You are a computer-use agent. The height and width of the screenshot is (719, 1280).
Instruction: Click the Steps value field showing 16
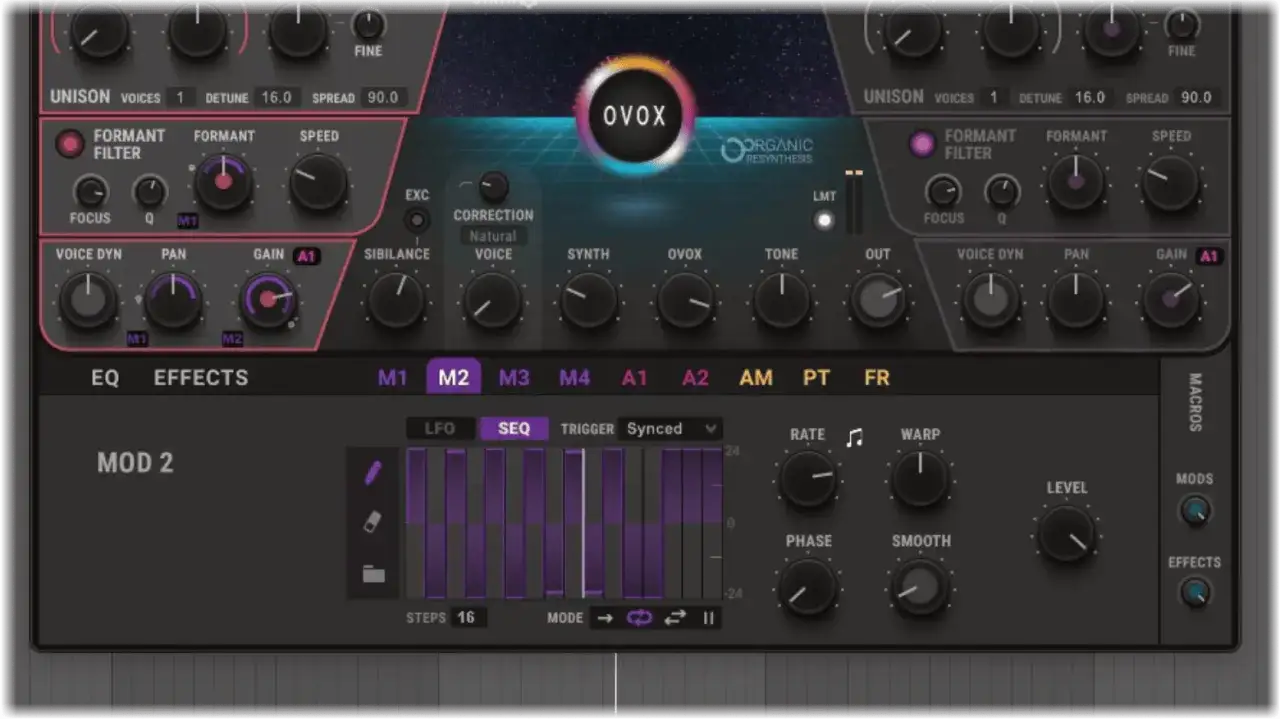point(467,617)
